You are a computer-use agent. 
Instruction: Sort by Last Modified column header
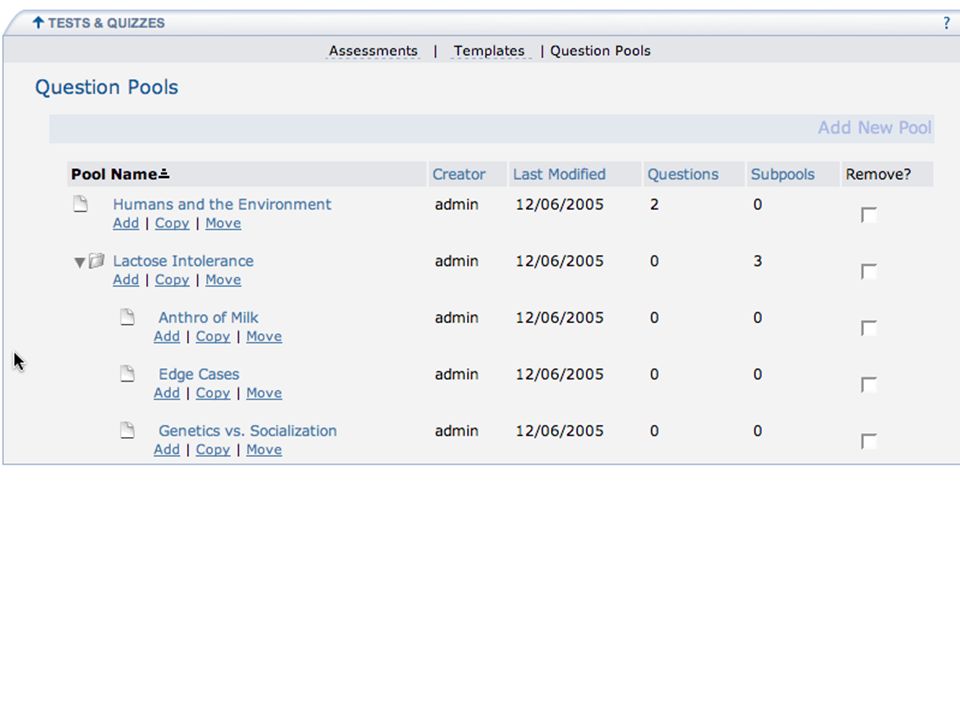[559, 174]
